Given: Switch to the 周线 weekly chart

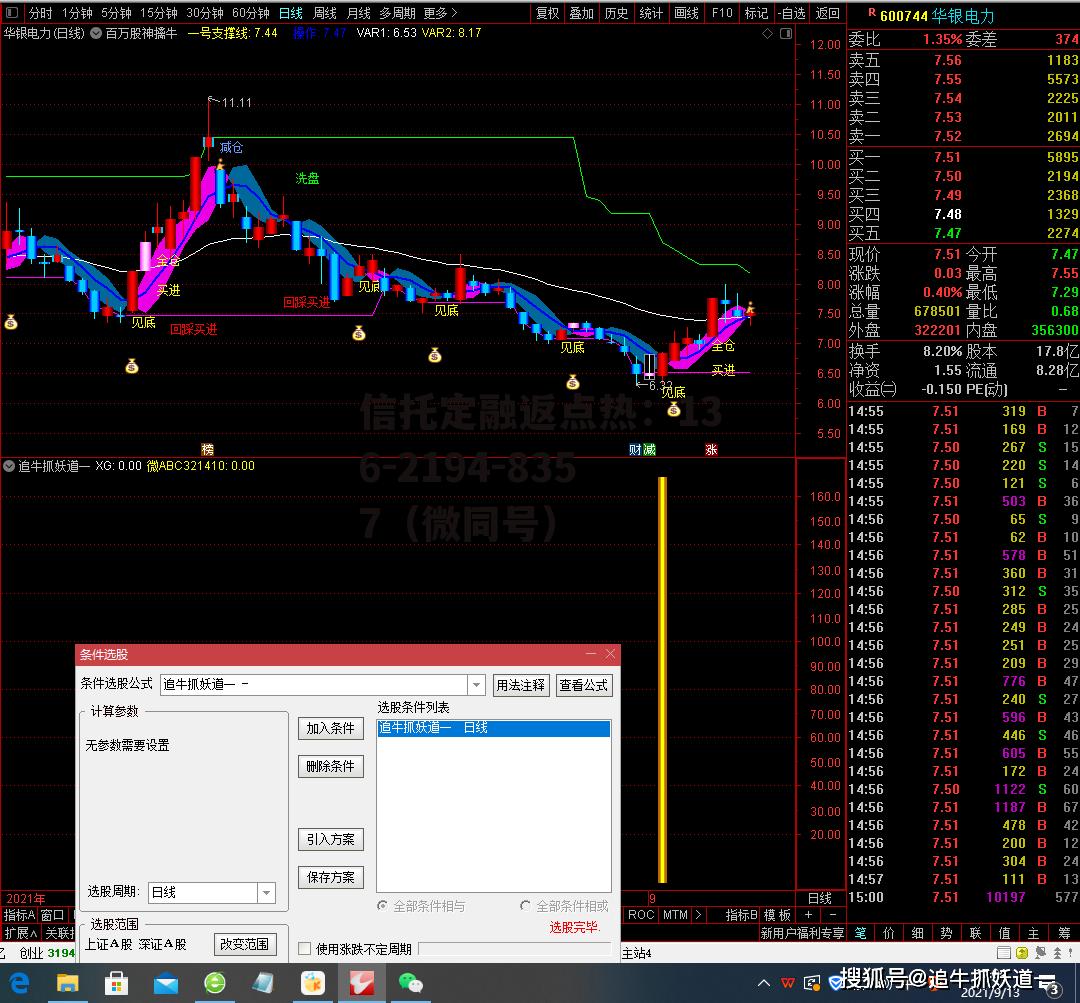Looking at the screenshot, I should pos(325,13).
